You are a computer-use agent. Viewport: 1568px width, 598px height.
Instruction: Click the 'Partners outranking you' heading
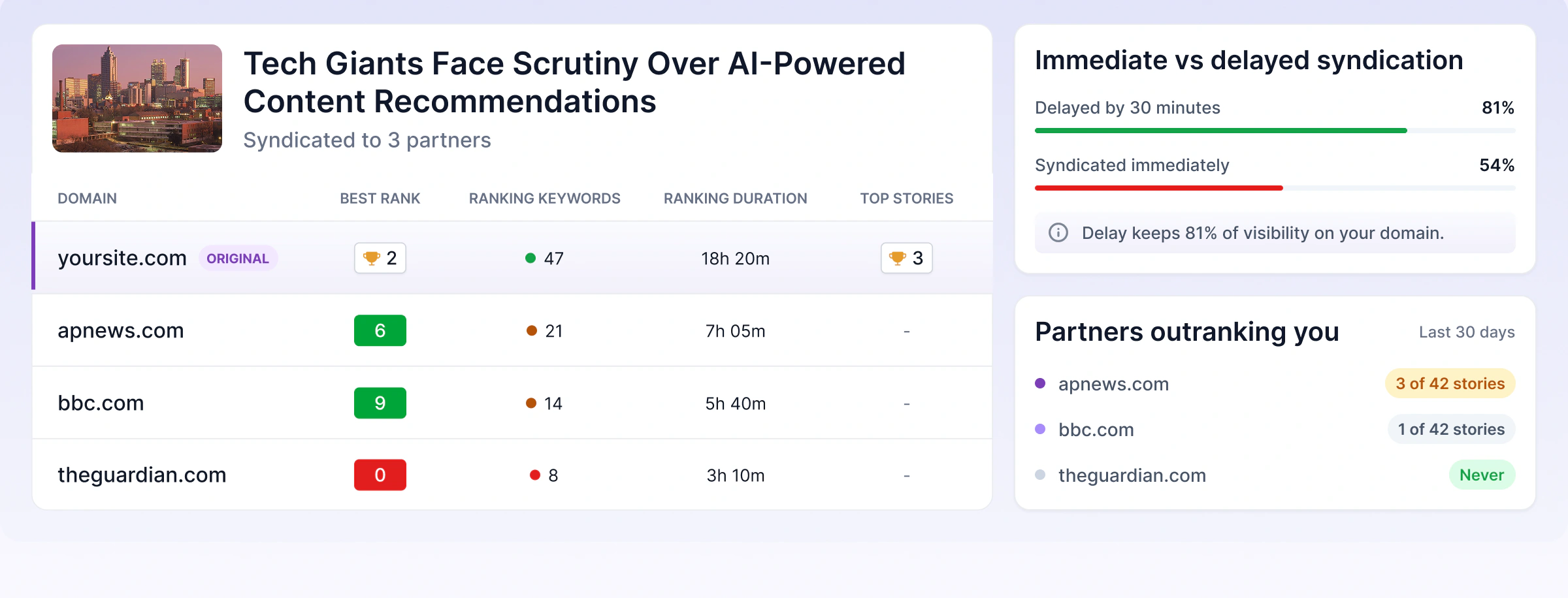coord(1187,332)
